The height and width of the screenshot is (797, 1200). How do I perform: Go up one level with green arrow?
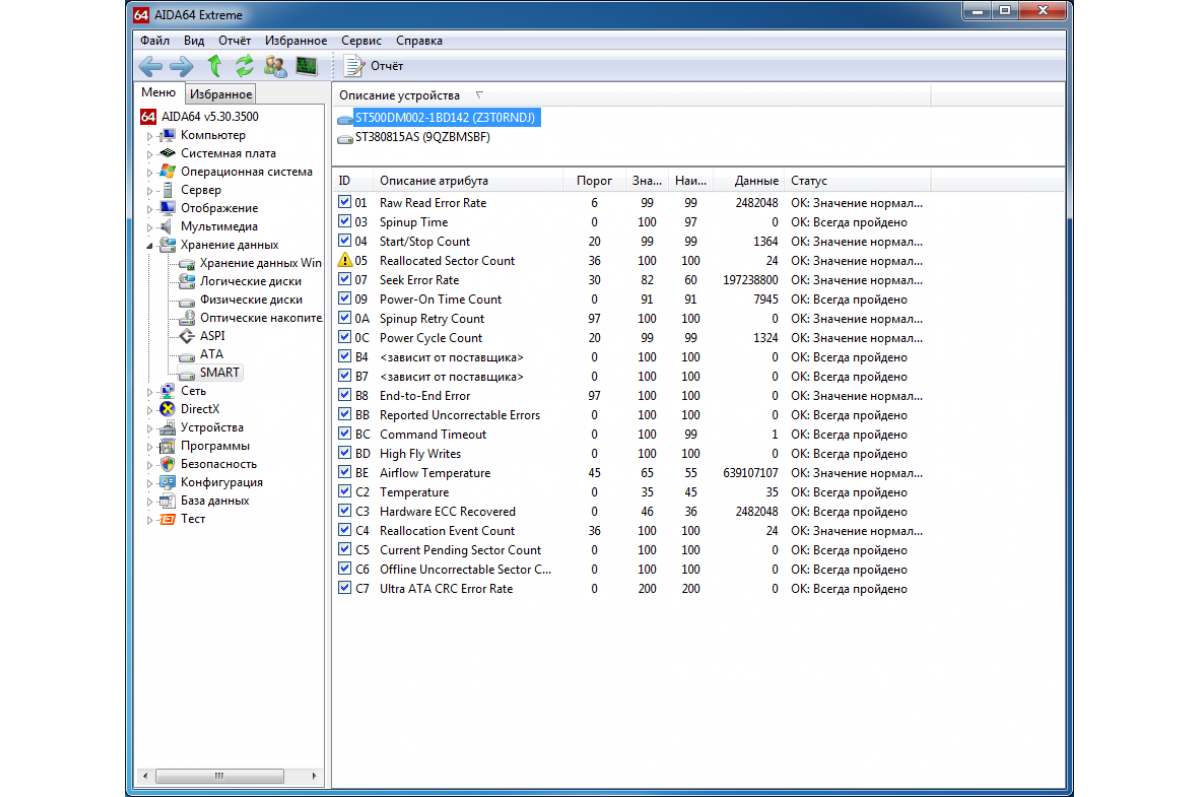tap(214, 67)
